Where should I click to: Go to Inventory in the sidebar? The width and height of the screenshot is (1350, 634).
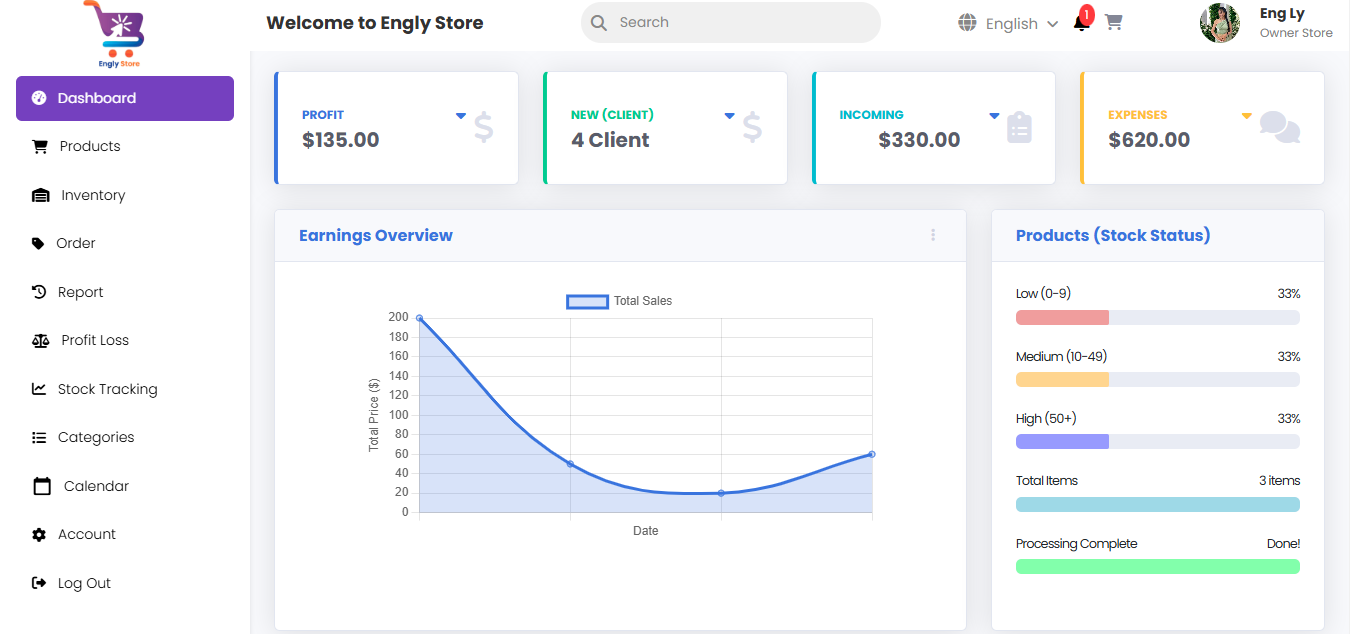point(92,195)
